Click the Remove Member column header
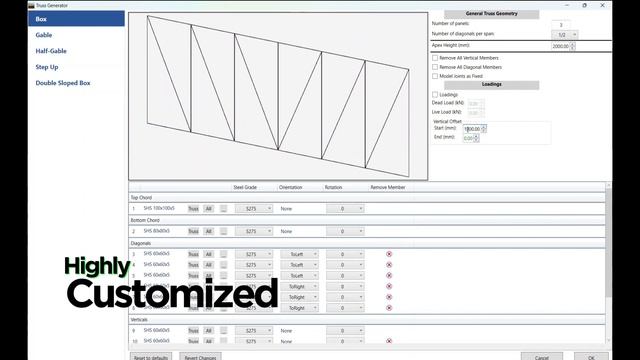Image resolution: width=640 pixels, height=360 pixels. pos(388,187)
